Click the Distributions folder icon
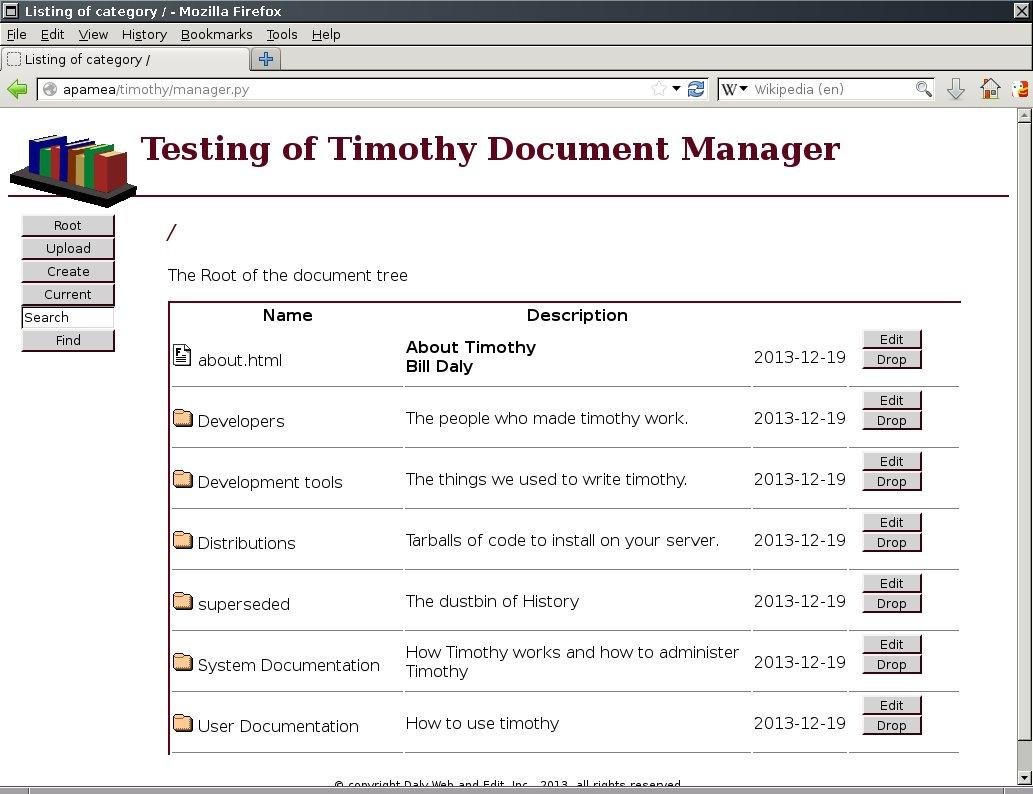 point(183,539)
